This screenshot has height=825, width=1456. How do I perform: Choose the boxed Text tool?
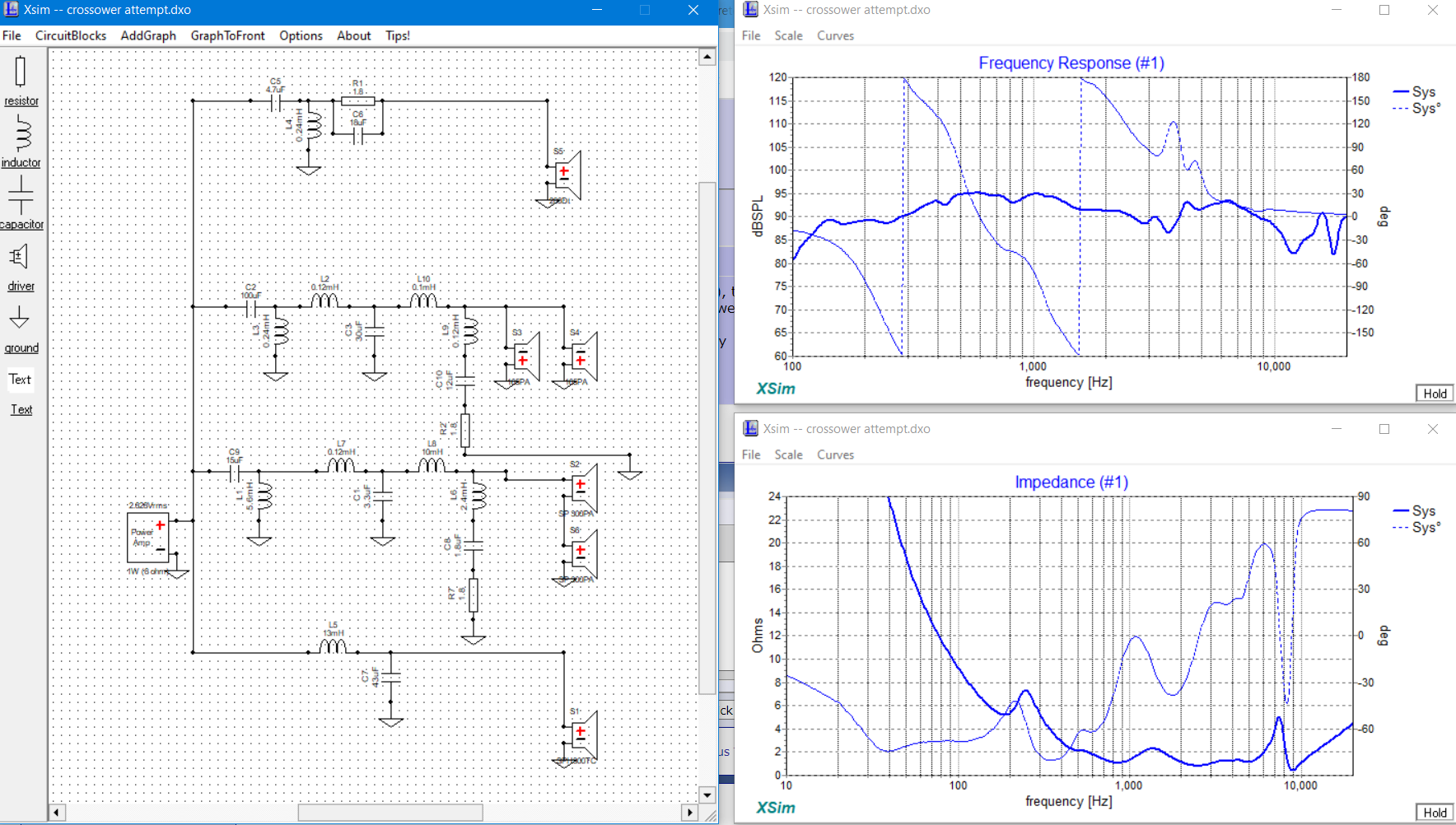(x=21, y=380)
